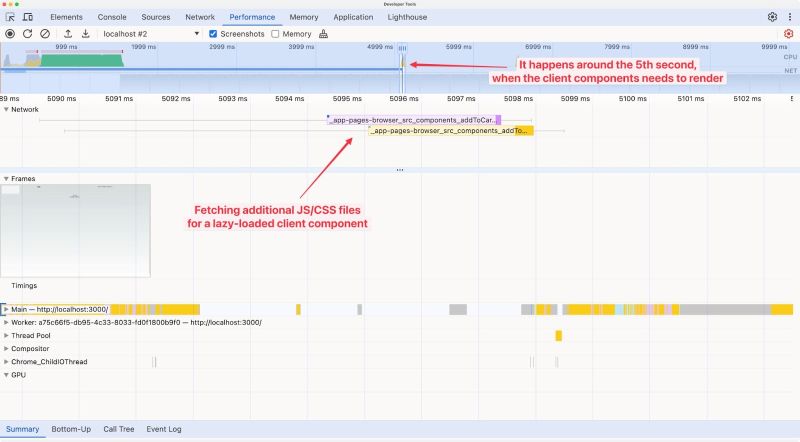Toggle the device toolbar icon
The height and width of the screenshot is (442, 800).
pos(28,17)
